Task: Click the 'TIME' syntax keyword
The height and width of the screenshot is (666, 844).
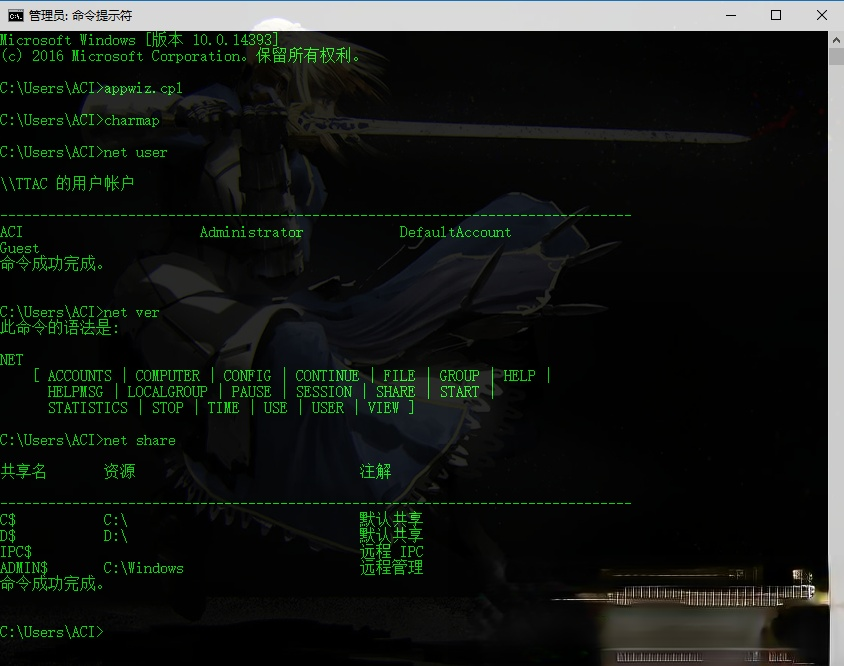Action: (x=223, y=408)
